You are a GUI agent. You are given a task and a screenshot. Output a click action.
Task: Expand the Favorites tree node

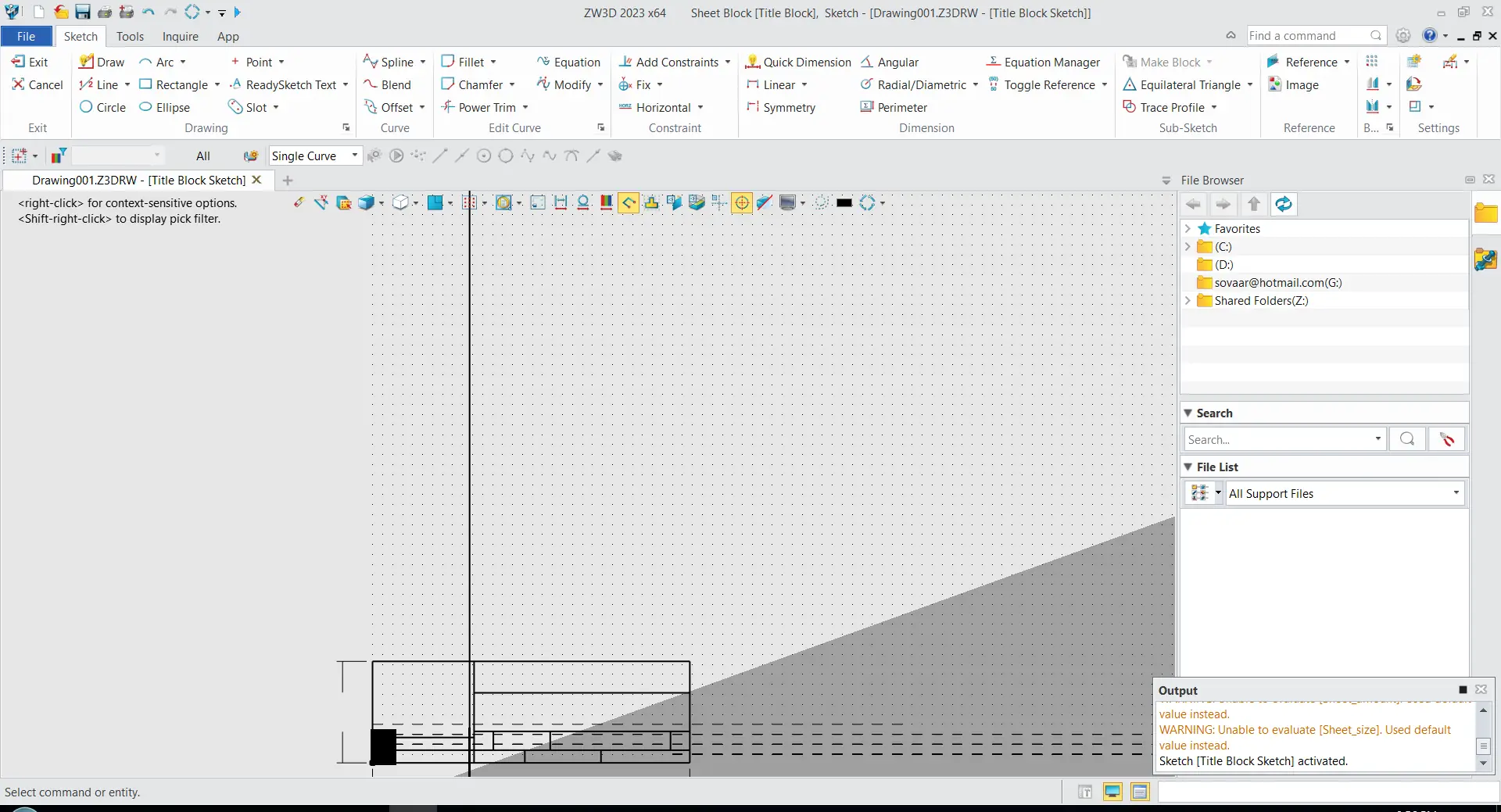click(1188, 229)
